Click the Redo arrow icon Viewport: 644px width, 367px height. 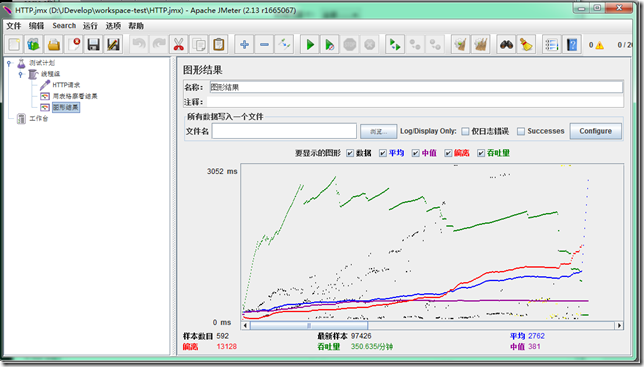point(159,44)
